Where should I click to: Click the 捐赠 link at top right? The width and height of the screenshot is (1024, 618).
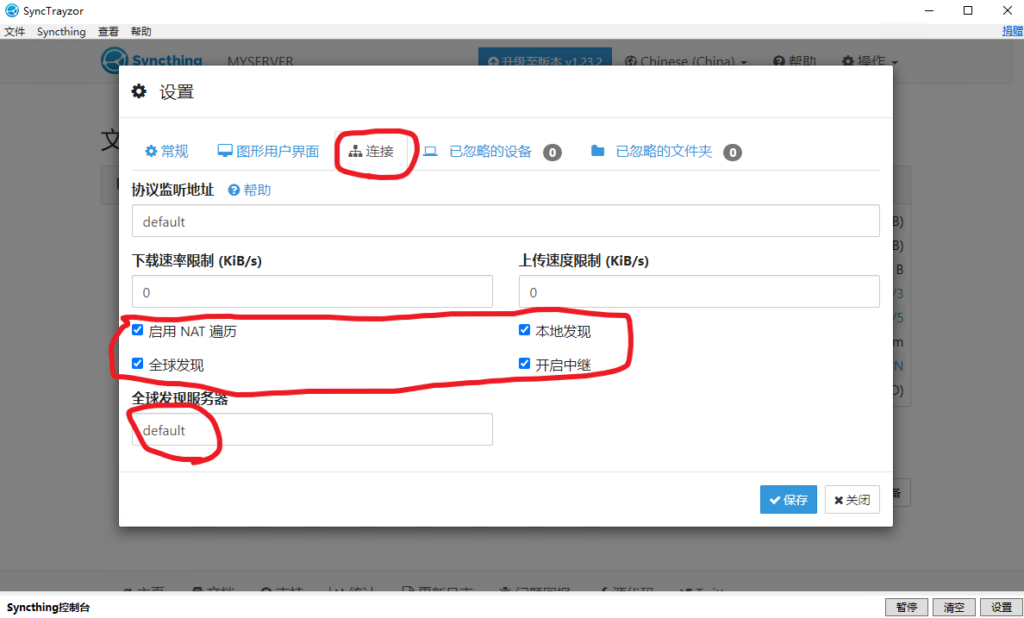pyautogui.click(x=1012, y=31)
